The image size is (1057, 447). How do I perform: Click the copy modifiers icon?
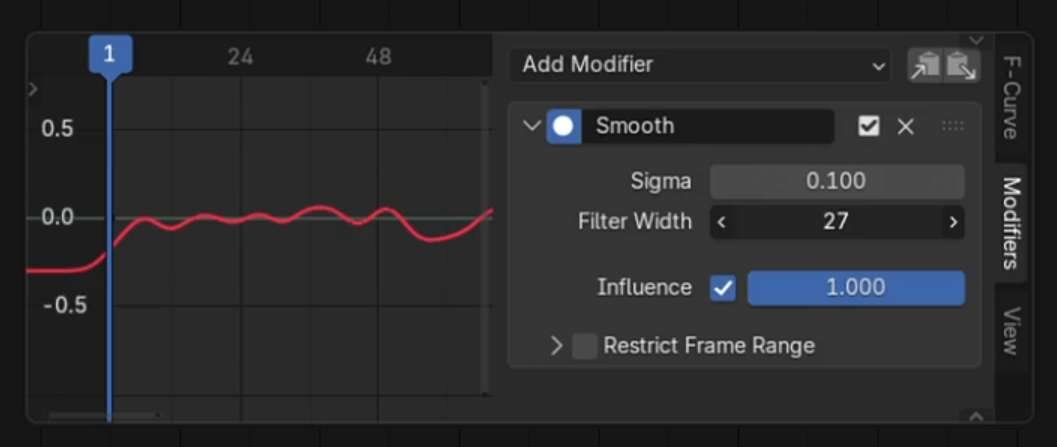(x=925, y=66)
